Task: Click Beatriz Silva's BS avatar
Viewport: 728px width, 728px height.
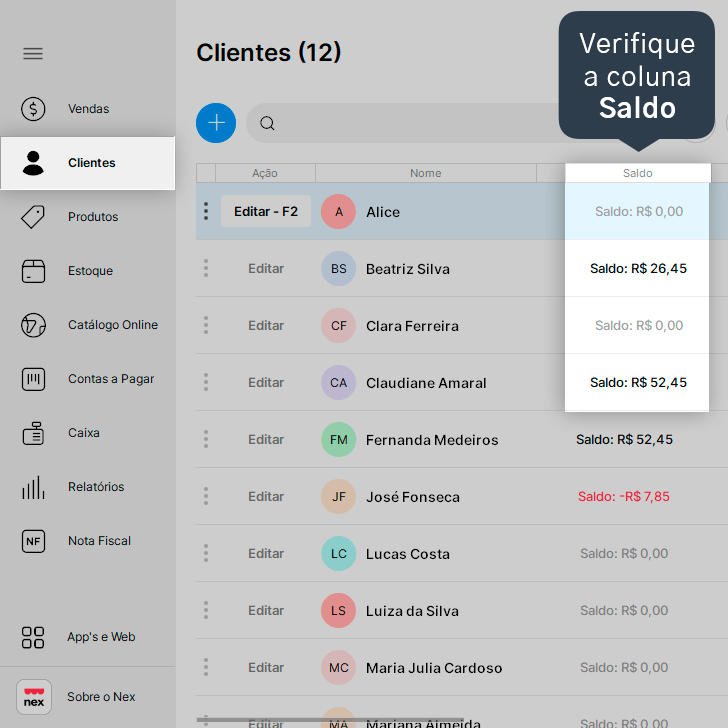Action: point(338,269)
